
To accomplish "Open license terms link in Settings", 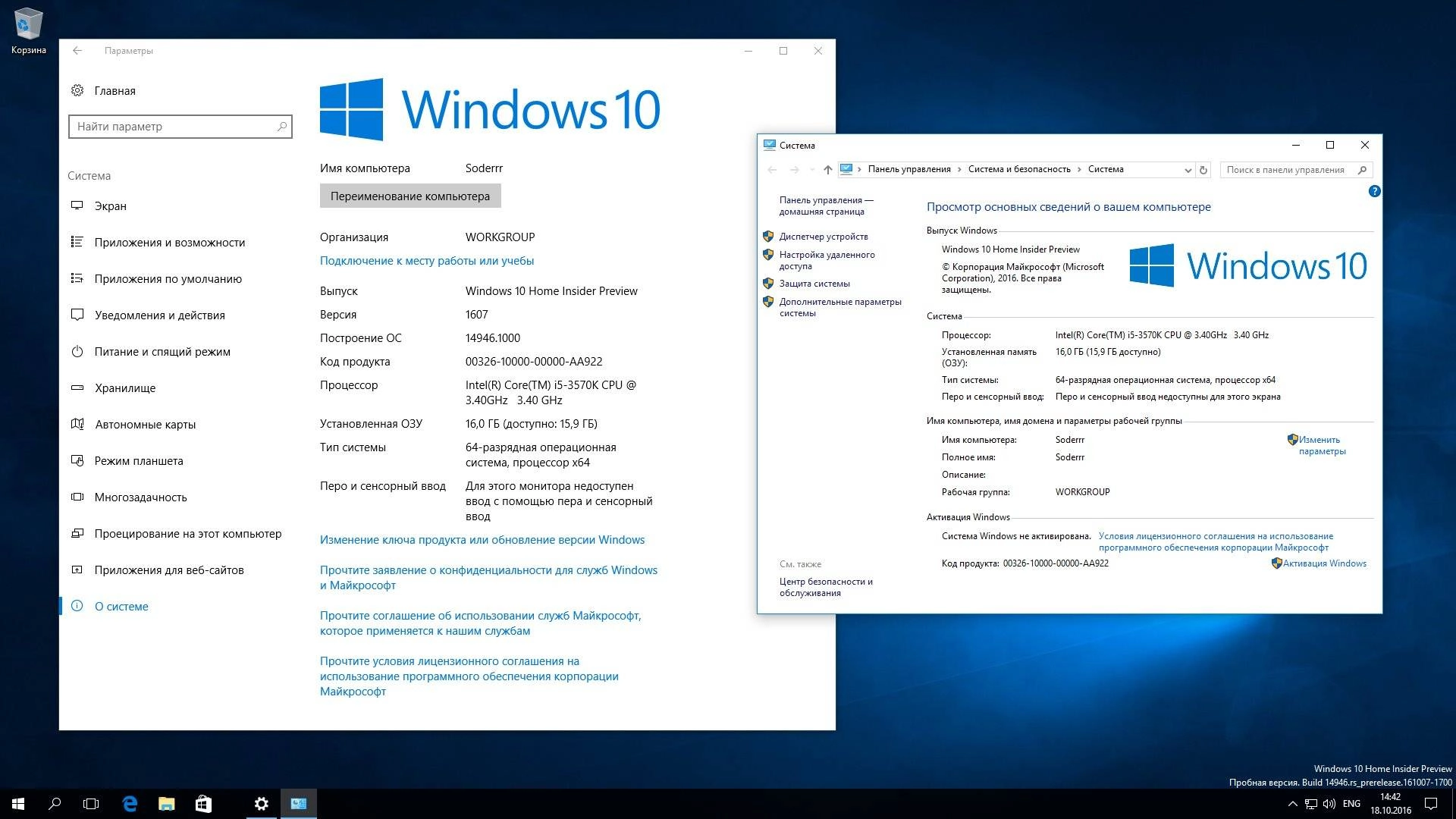I will (x=469, y=676).
